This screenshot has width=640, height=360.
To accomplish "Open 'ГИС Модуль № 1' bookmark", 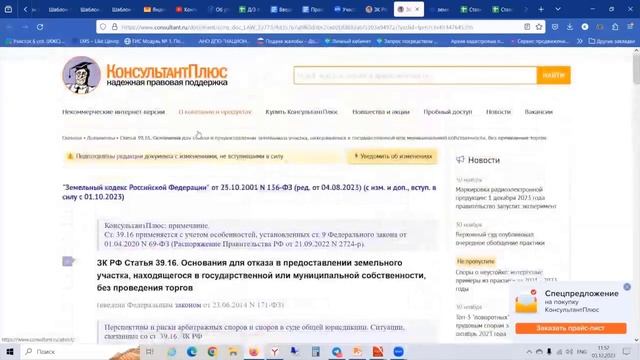I will click(154, 41).
